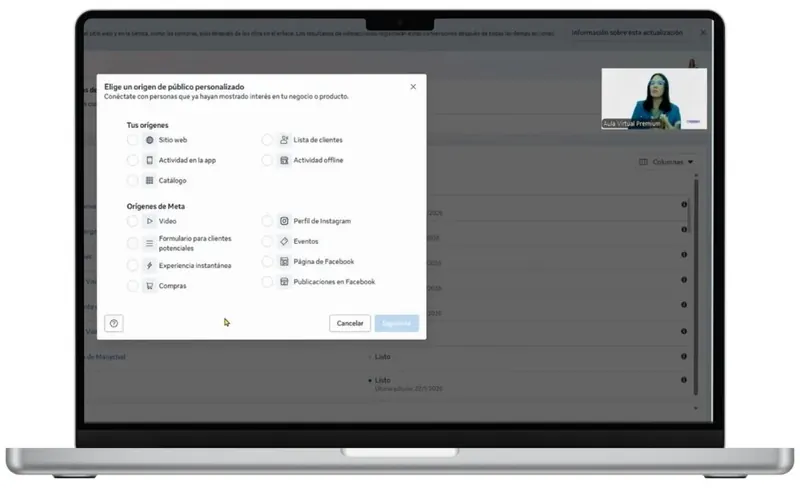The image size is (800, 488).
Task: Select the Video radio button
Action: [132, 221]
